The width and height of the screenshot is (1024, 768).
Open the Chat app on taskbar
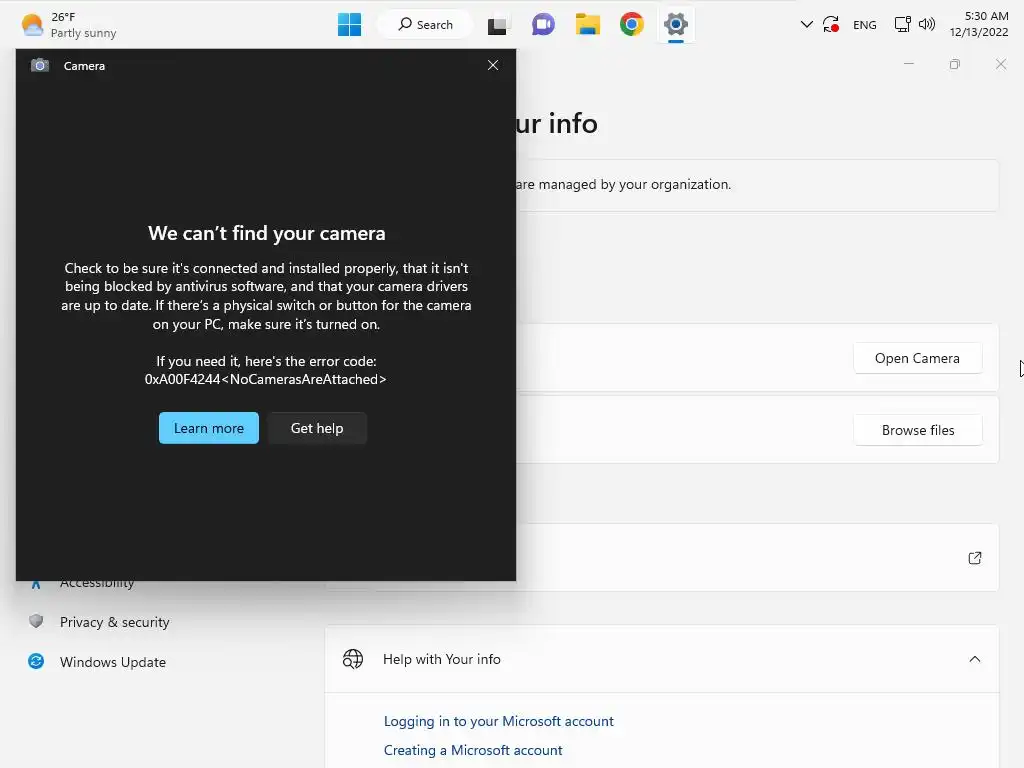click(543, 25)
